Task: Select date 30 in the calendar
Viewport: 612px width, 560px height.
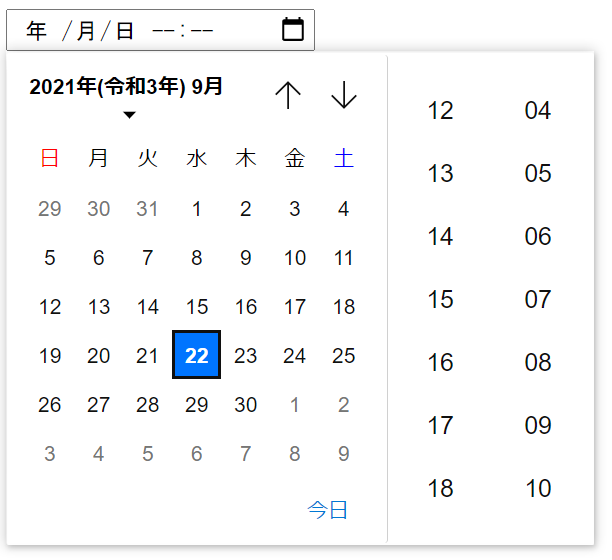Action: pyautogui.click(x=246, y=405)
